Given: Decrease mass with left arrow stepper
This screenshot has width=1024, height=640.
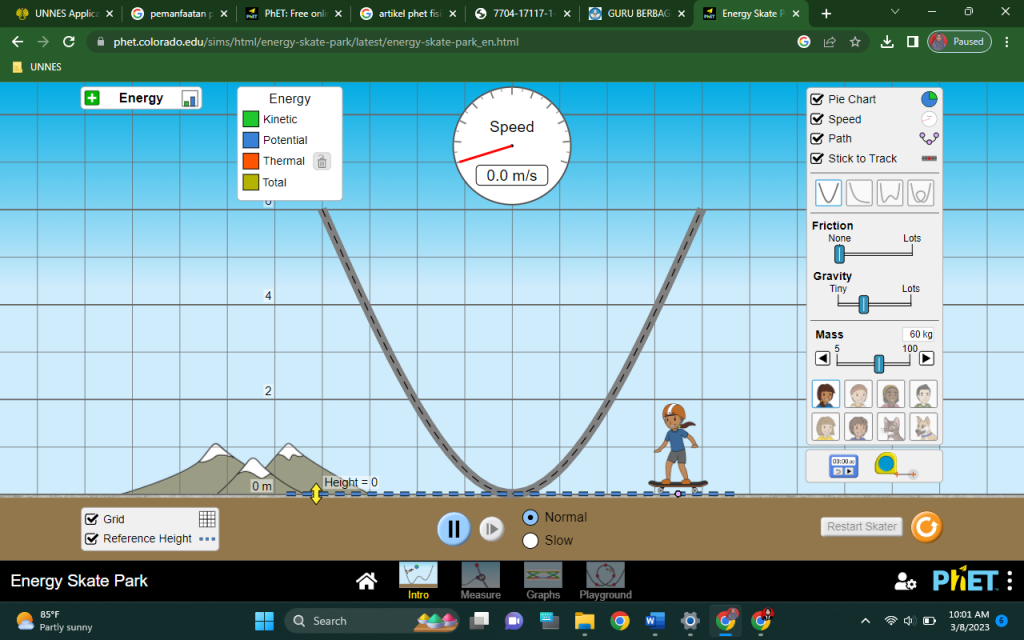Looking at the screenshot, I should coord(822,358).
